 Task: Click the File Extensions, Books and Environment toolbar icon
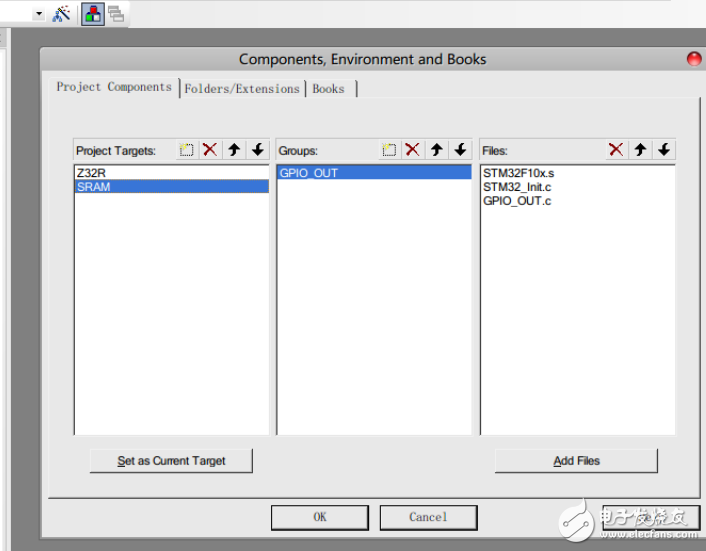click(x=93, y=14)
